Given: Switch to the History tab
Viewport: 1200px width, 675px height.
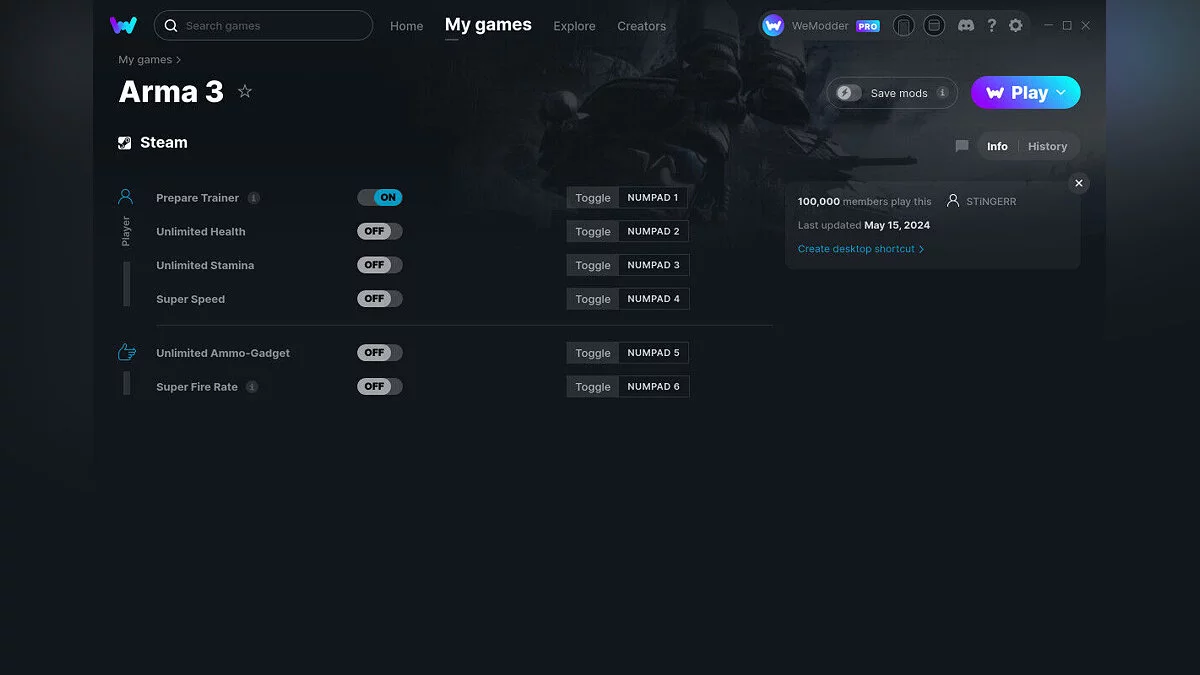Looking at the screenshot, I should coord(1047,146).
